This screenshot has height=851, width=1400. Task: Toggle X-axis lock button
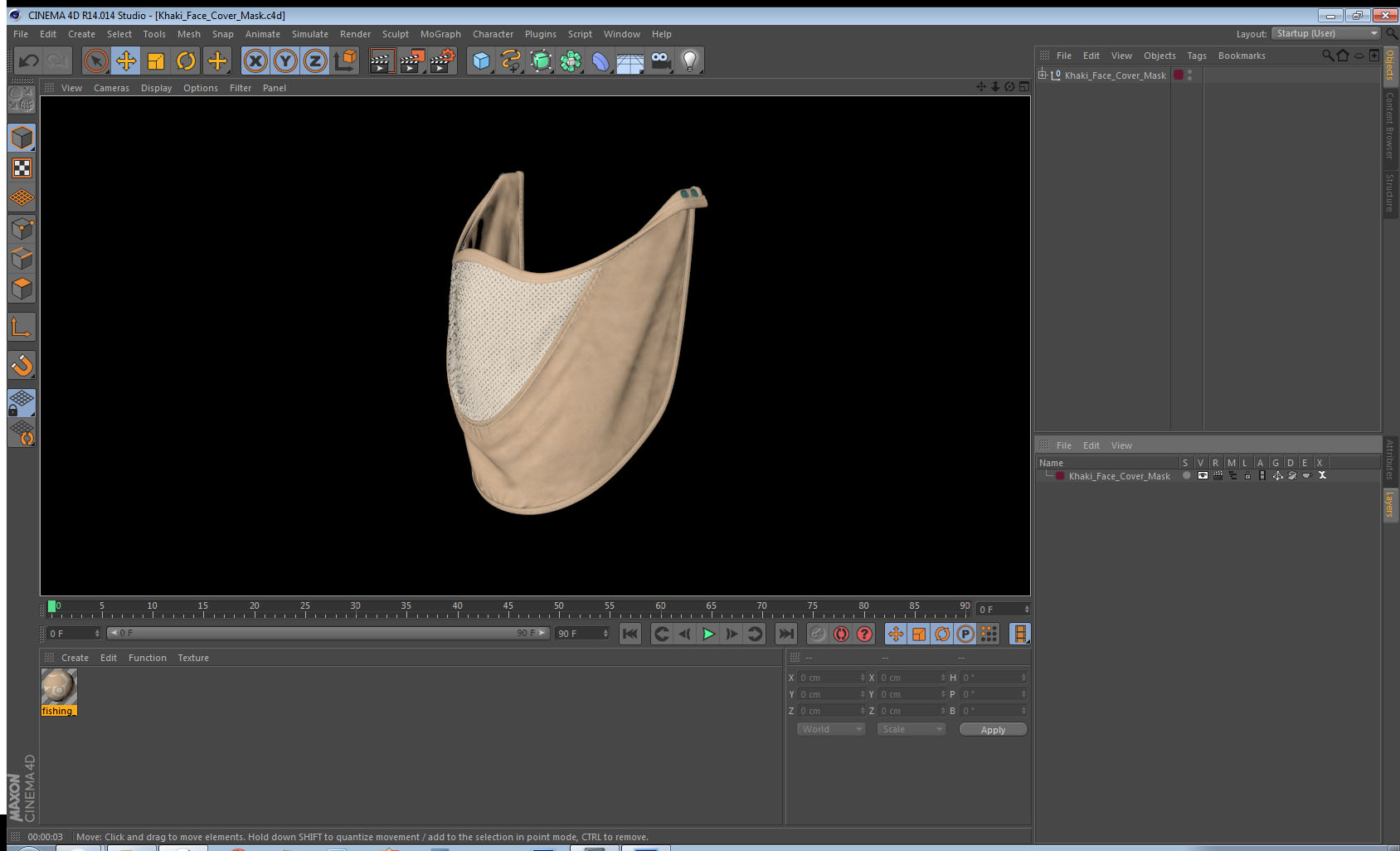point(255,61)
